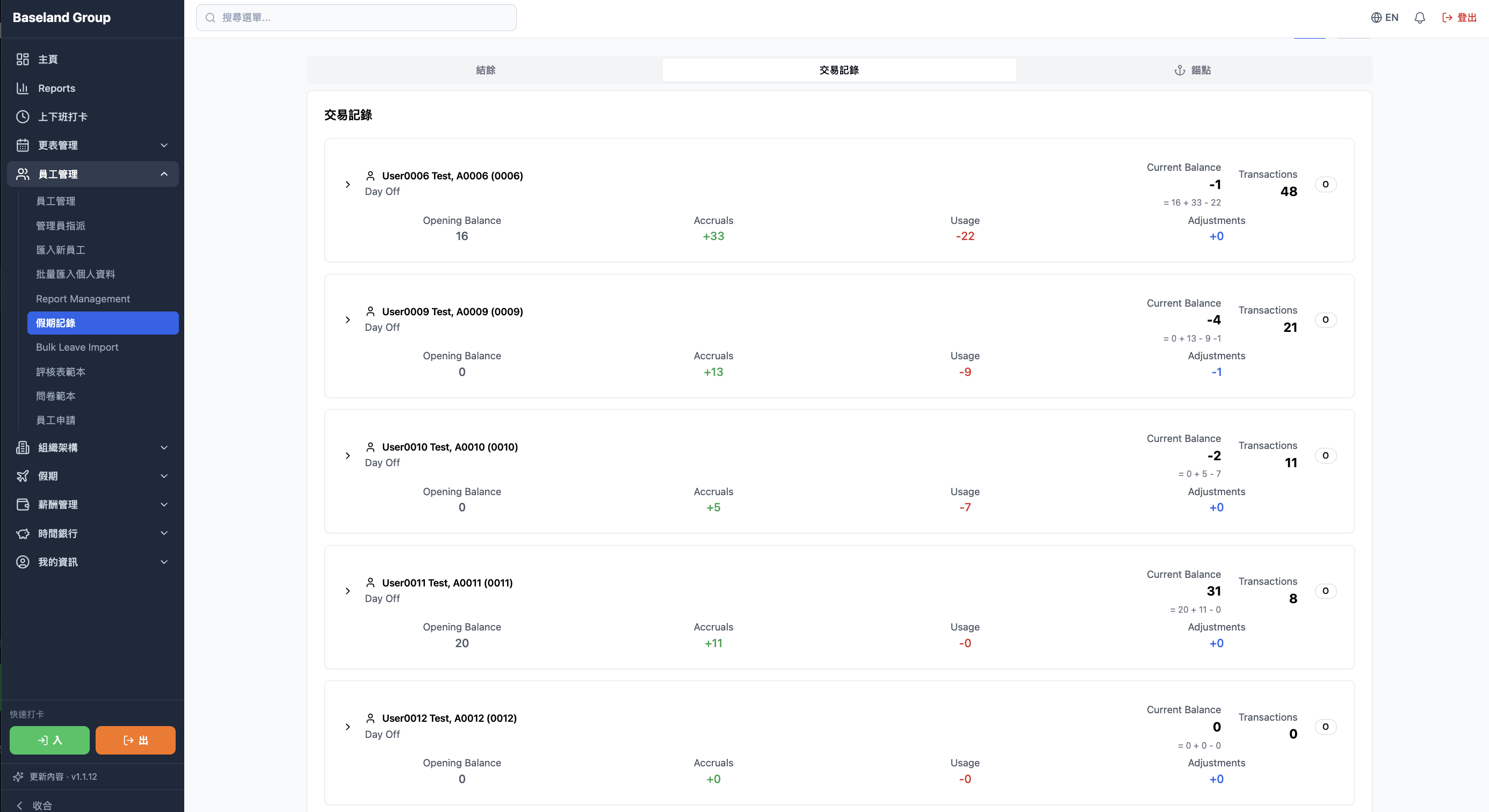Collapse the 員工管理 sidebar section chevron
Screen dimensions: 1489x812
[164, 174]
